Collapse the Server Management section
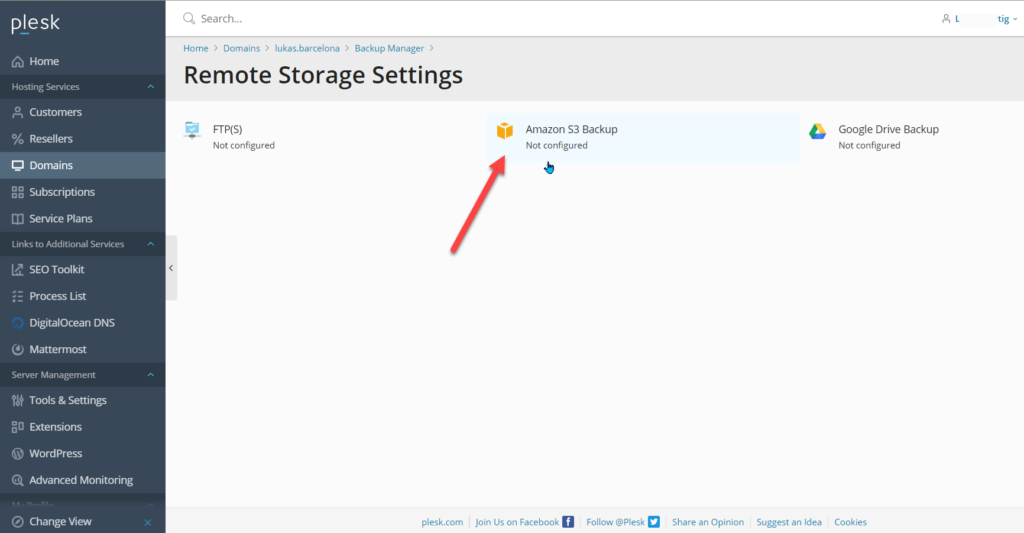This screenshot has height=533, width=1024. point(151,375)
